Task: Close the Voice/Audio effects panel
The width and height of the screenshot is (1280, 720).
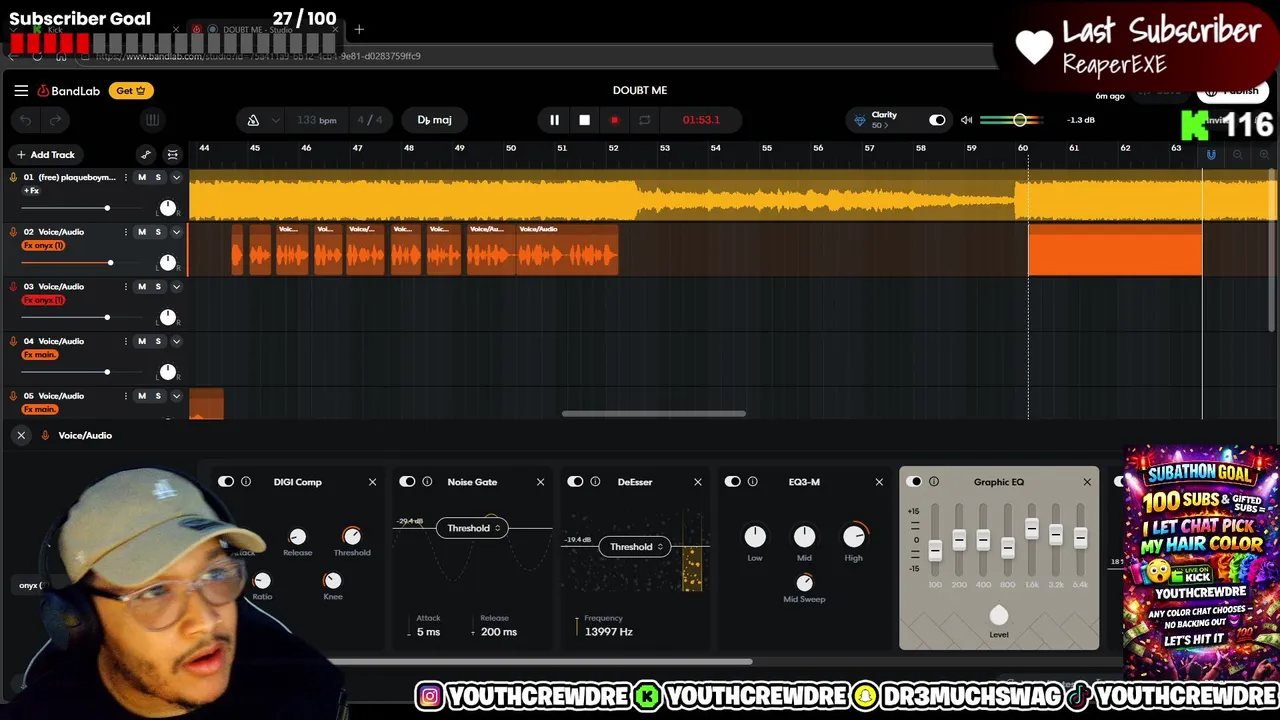Action: (x=21, y=435)
